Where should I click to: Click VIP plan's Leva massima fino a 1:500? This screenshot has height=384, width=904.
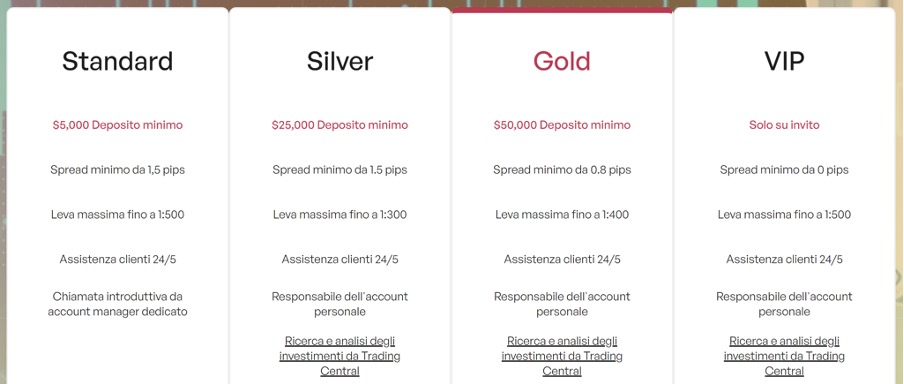click(784, 214)
